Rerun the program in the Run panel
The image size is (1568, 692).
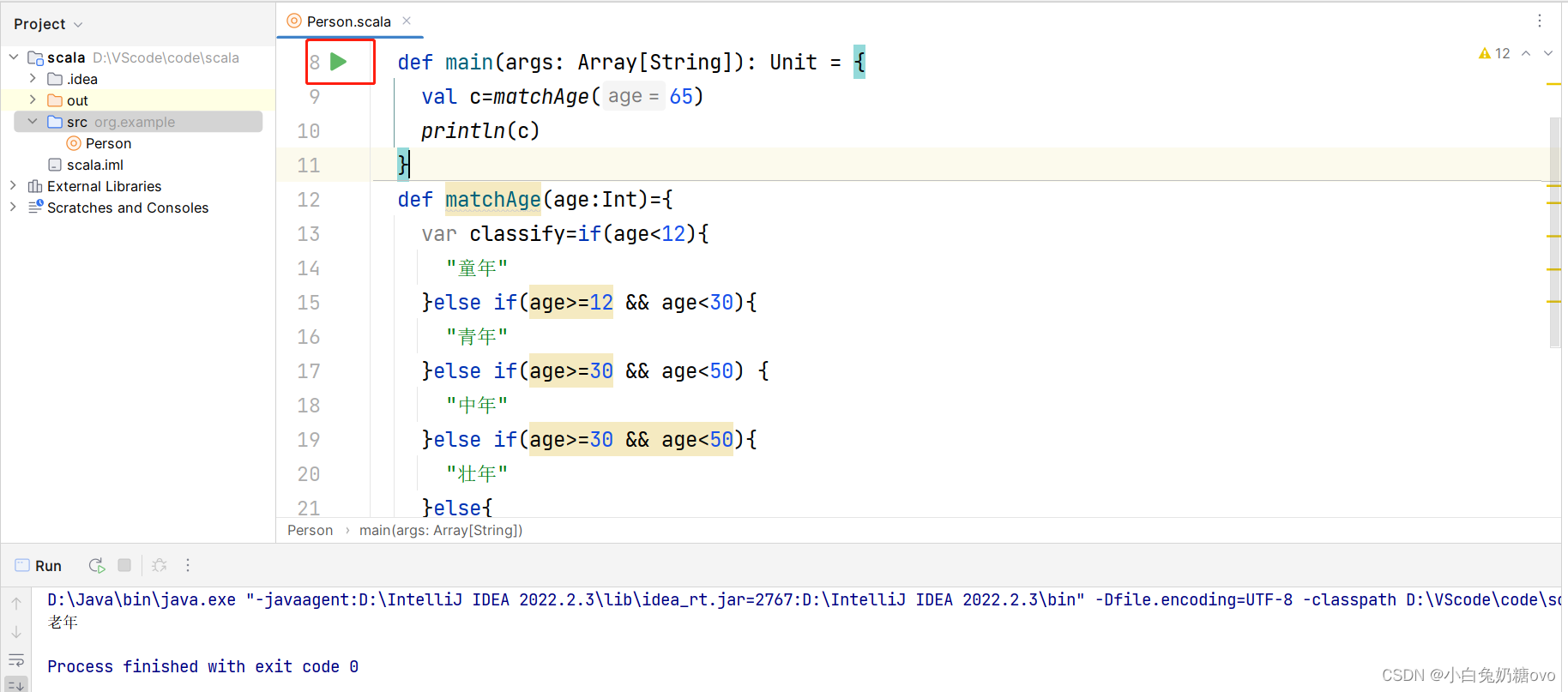(x=97, y=565)
